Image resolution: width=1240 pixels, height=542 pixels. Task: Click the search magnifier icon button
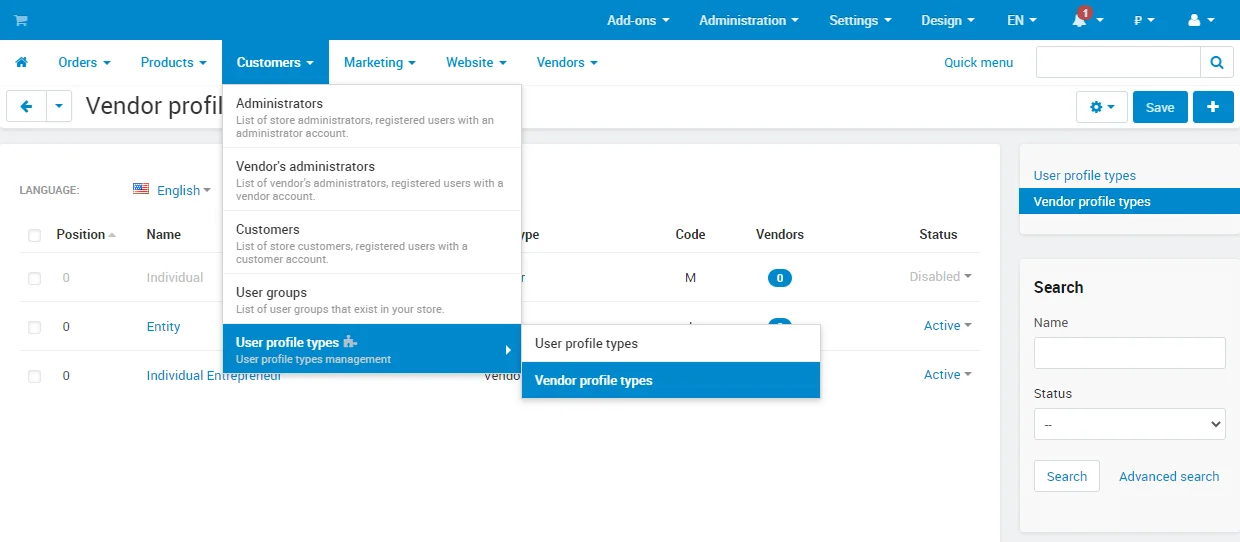pyautogui.click(x=1216, y=62)
